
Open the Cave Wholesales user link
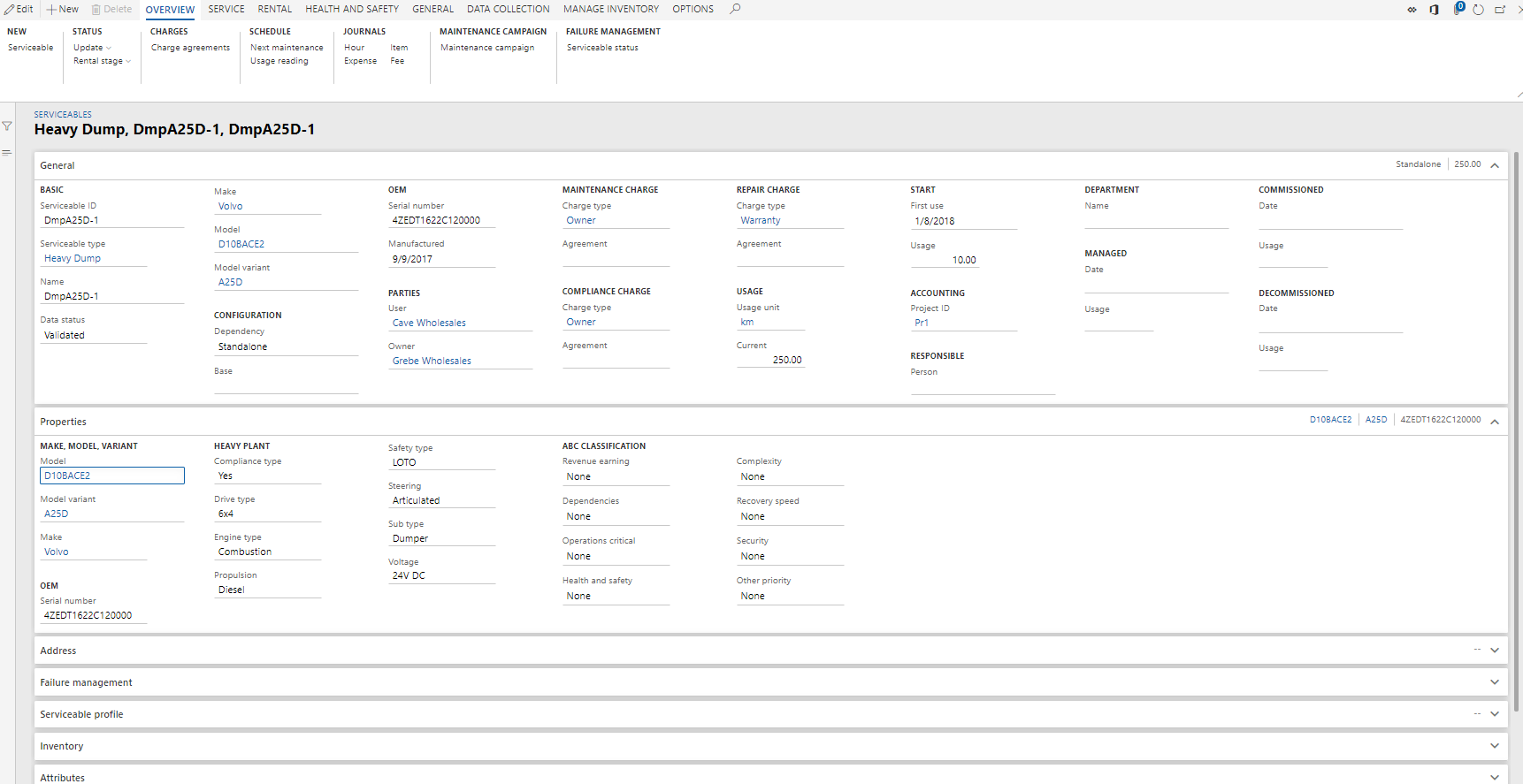click(x=429, y=323)
